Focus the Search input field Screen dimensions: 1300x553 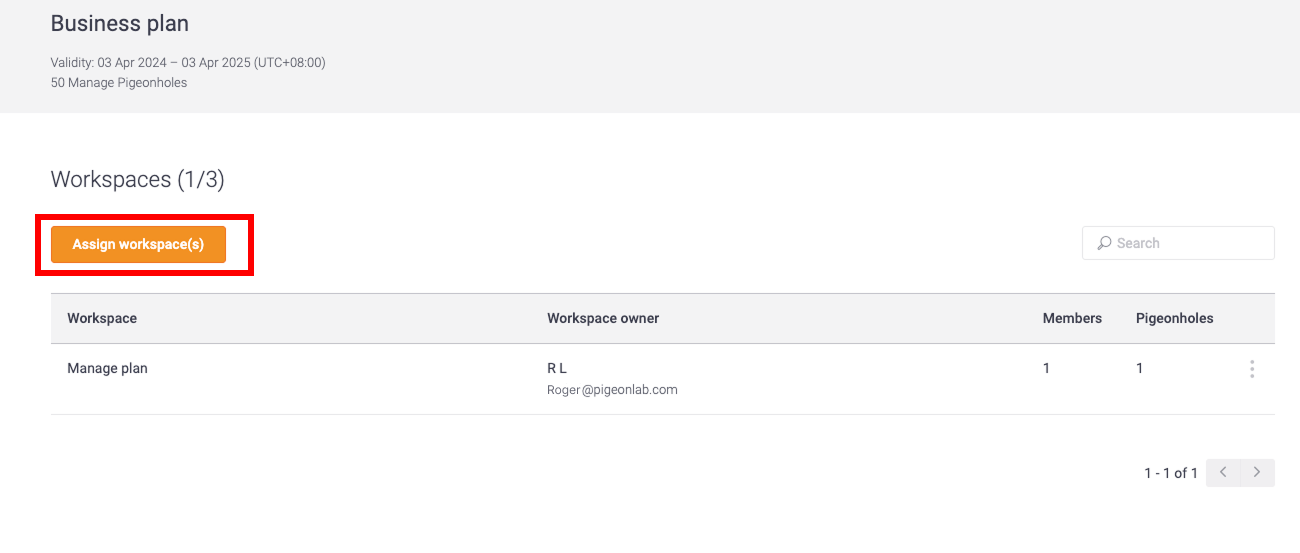[x=1178, y=243]
